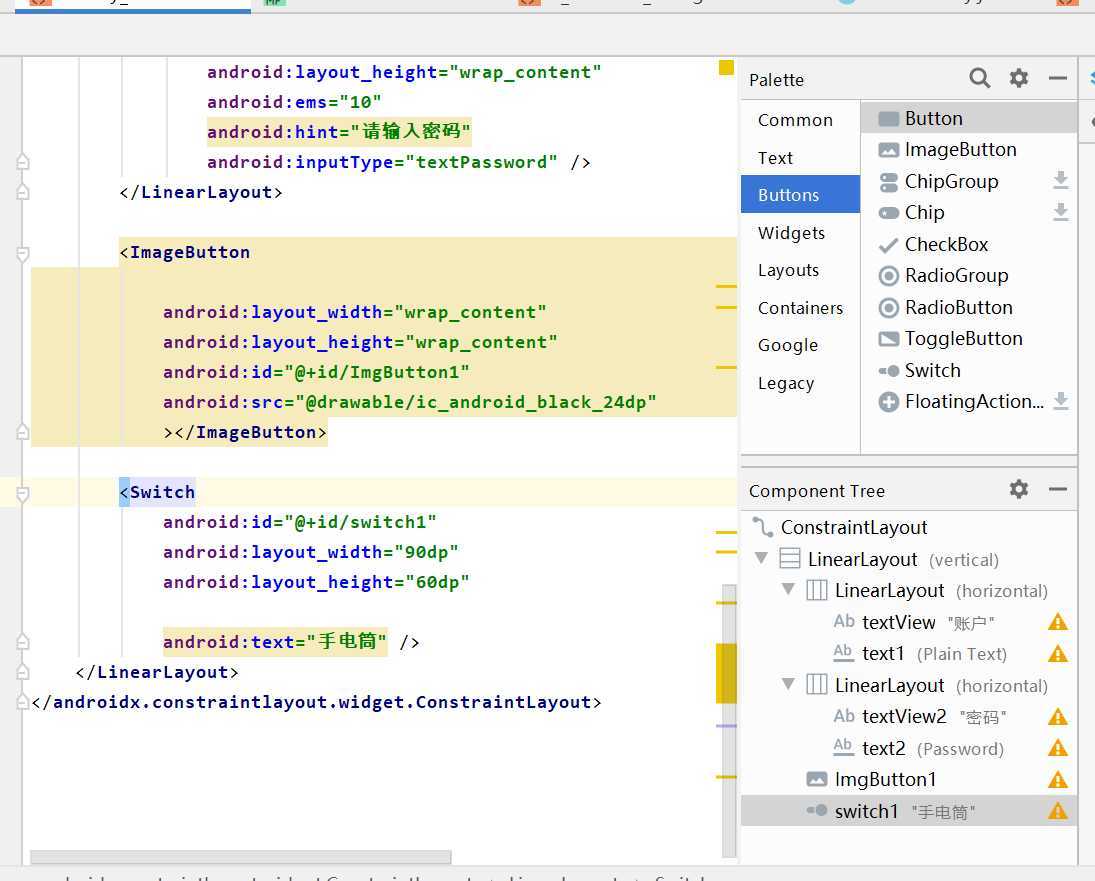The width and height of the screenshot is (1095, 881).
Task: Collapse the first horizontal LinearLayout node
Action: tap(788, 588)
